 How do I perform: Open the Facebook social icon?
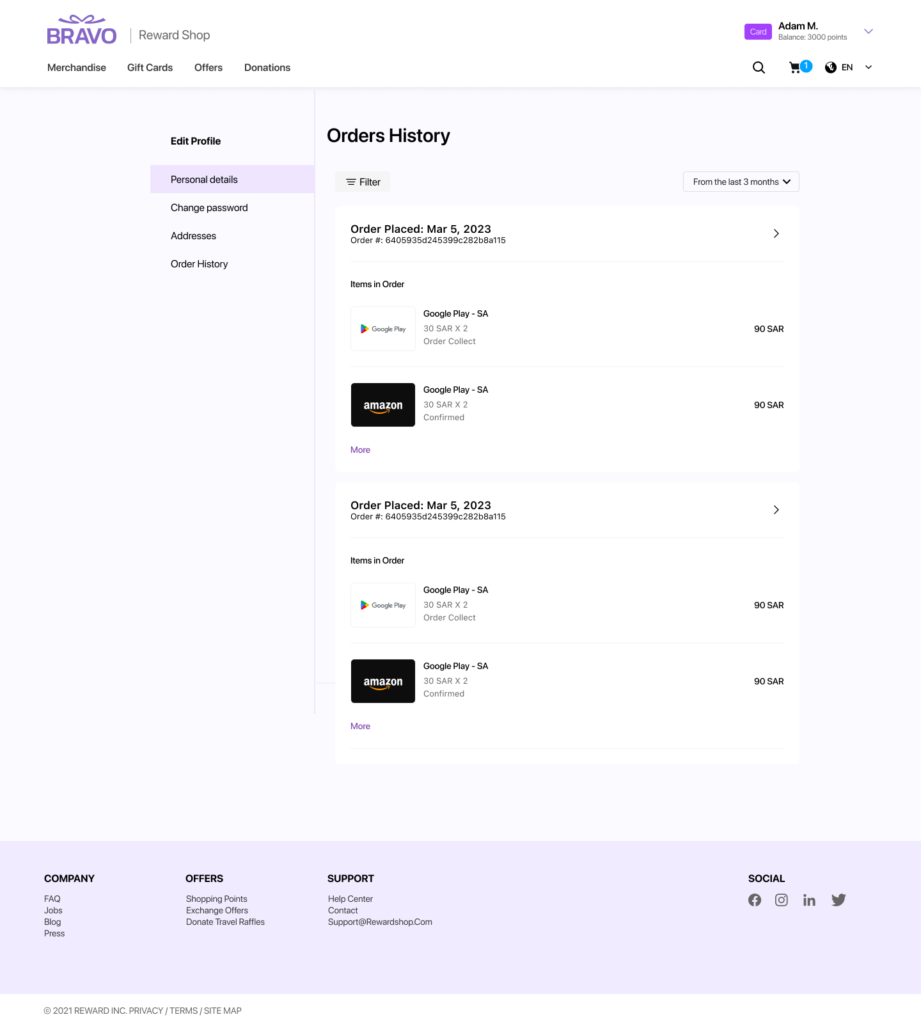point(754,900)
